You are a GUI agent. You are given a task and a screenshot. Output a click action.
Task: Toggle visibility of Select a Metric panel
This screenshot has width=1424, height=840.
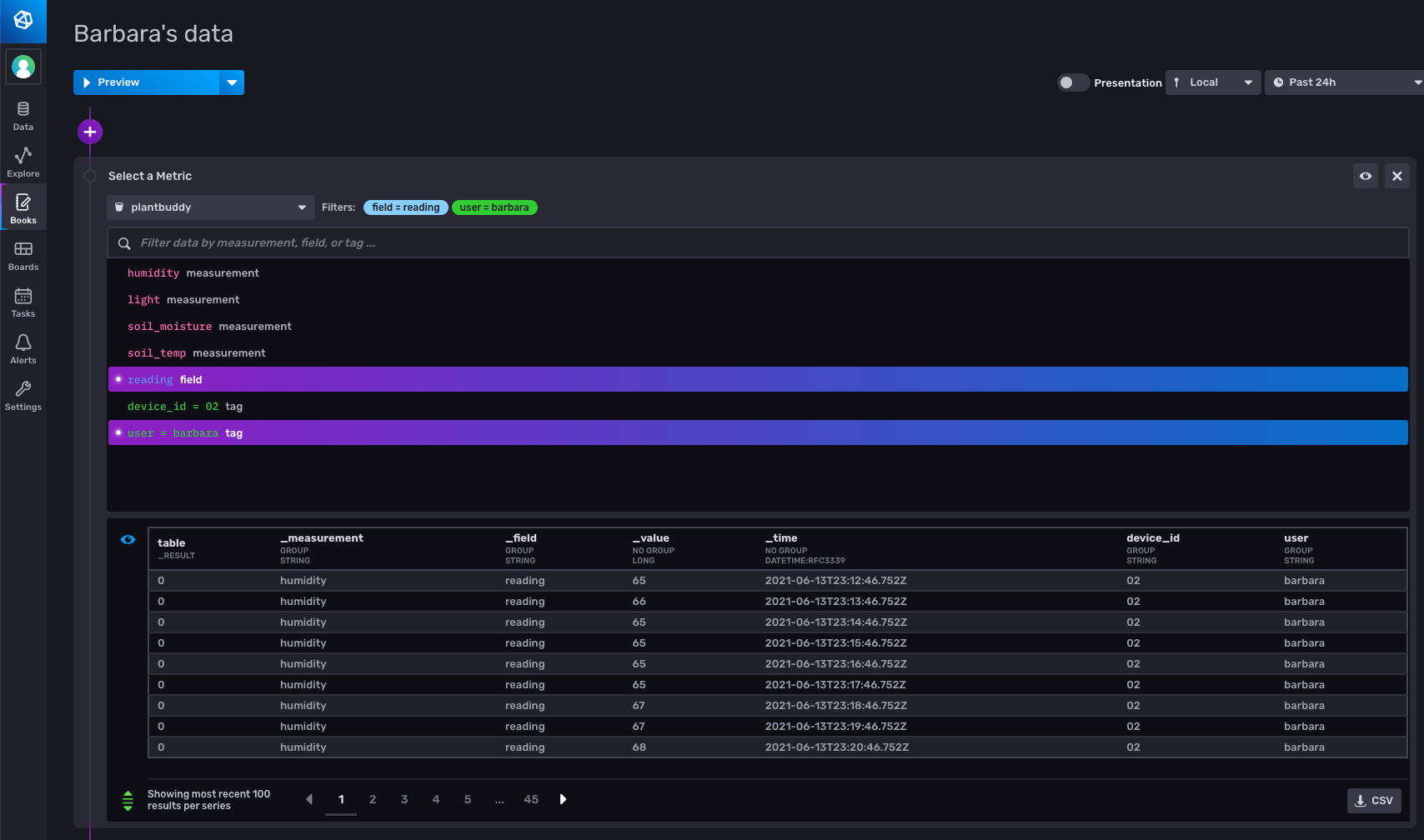pyautogui.click(x=1365, y=176)
